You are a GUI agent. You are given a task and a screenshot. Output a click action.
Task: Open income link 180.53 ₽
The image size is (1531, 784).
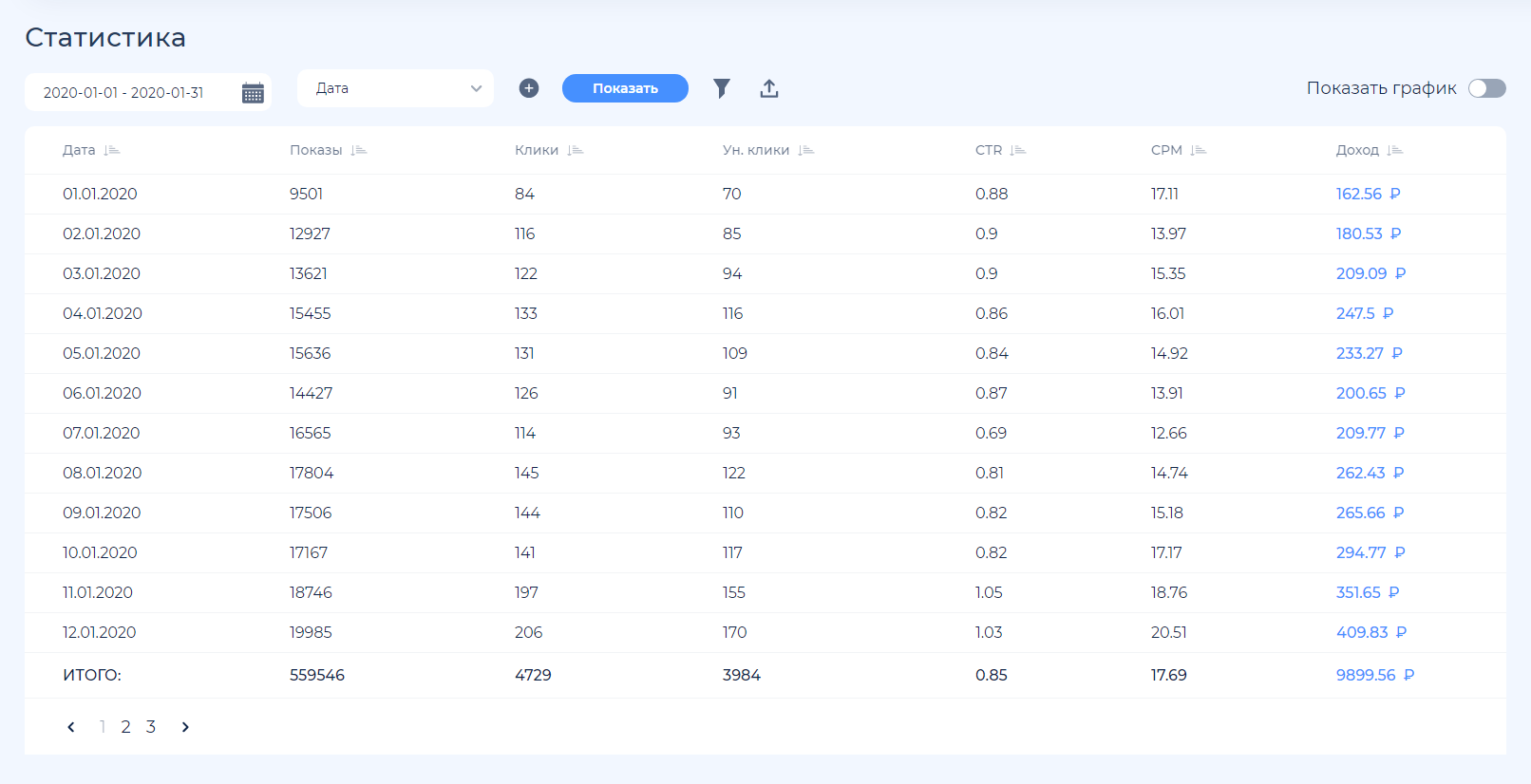coord(1369,233)
